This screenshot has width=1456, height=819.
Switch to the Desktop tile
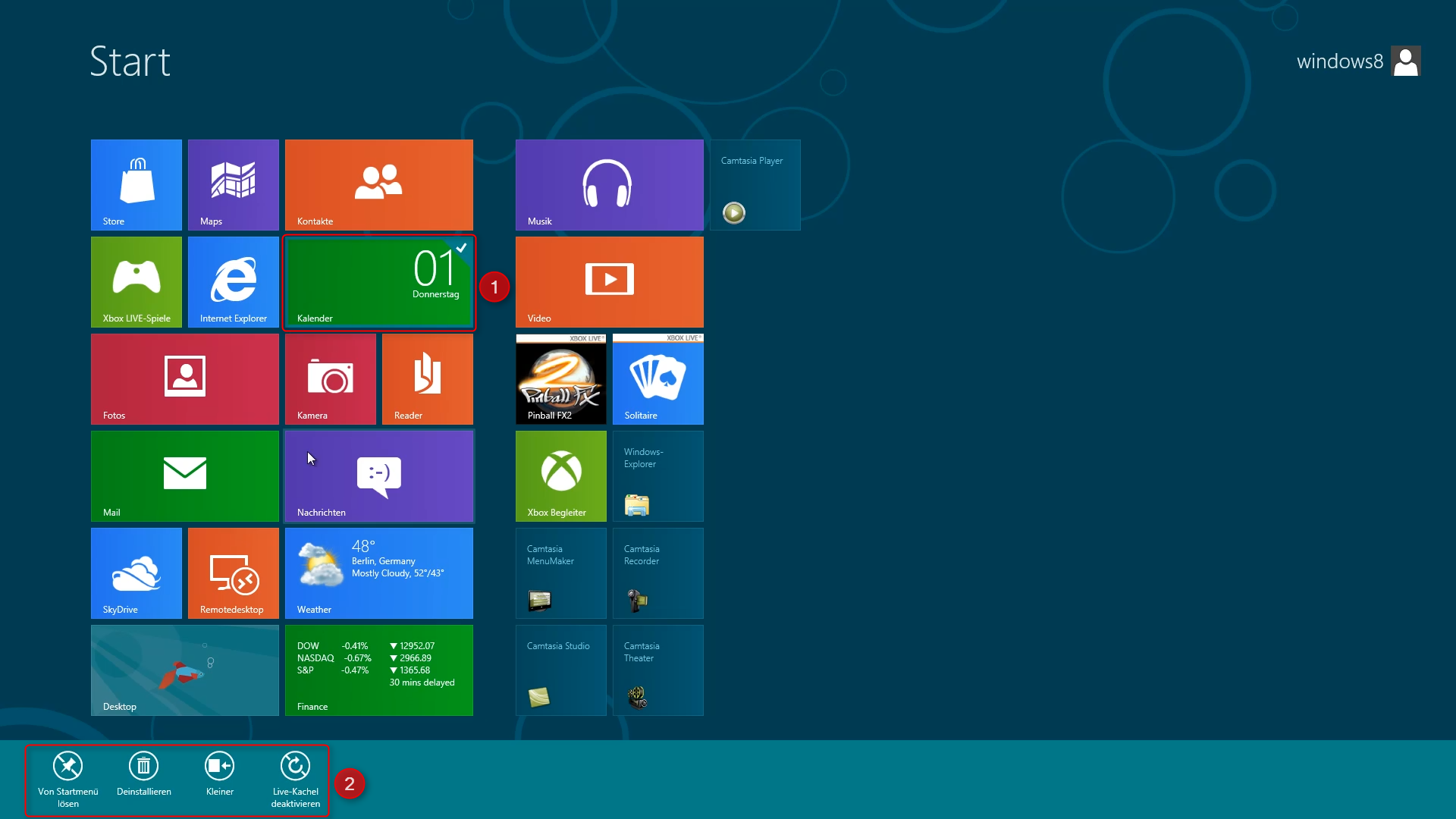pos(185,670)
